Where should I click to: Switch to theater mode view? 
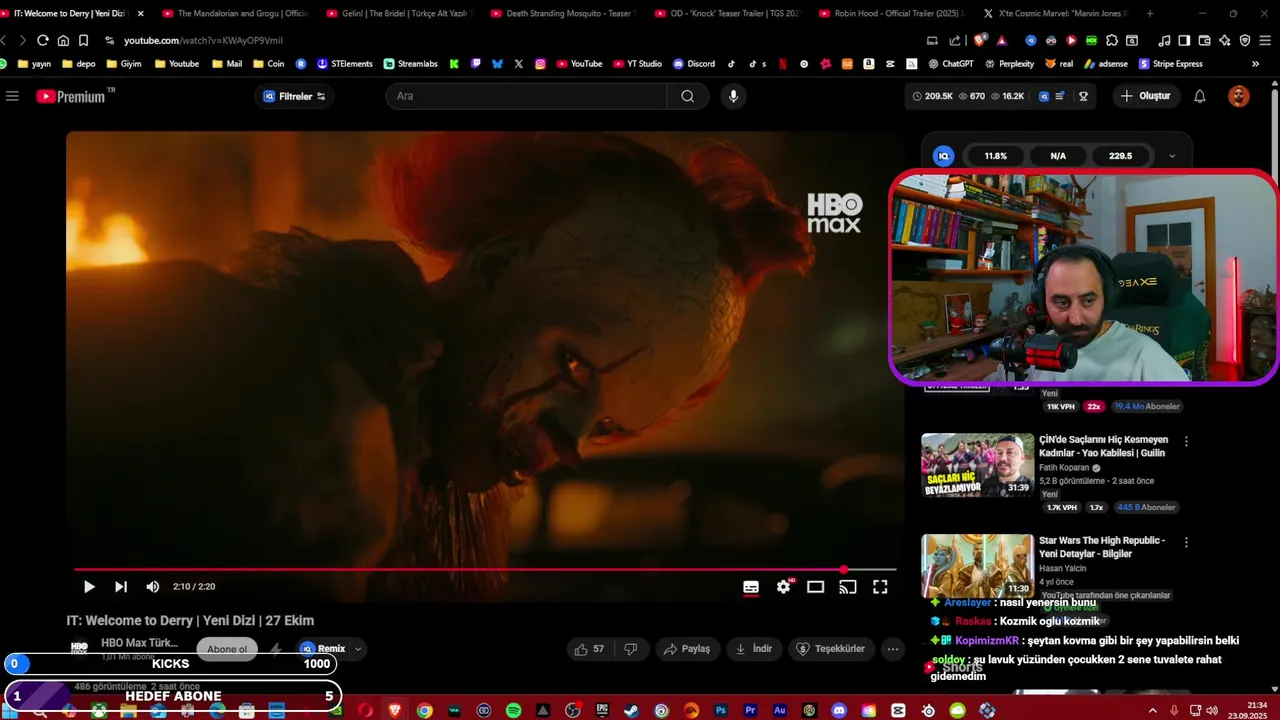[x=816, y=587]
